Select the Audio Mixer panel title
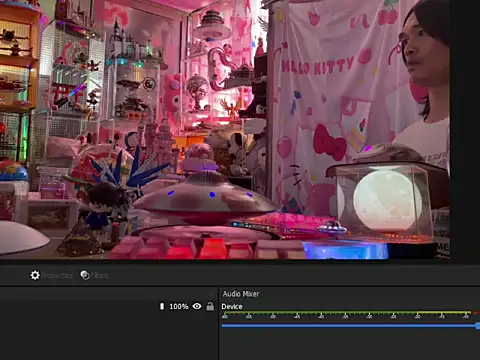The width and height of the screenshot is (480, 360). coord(241,294)
